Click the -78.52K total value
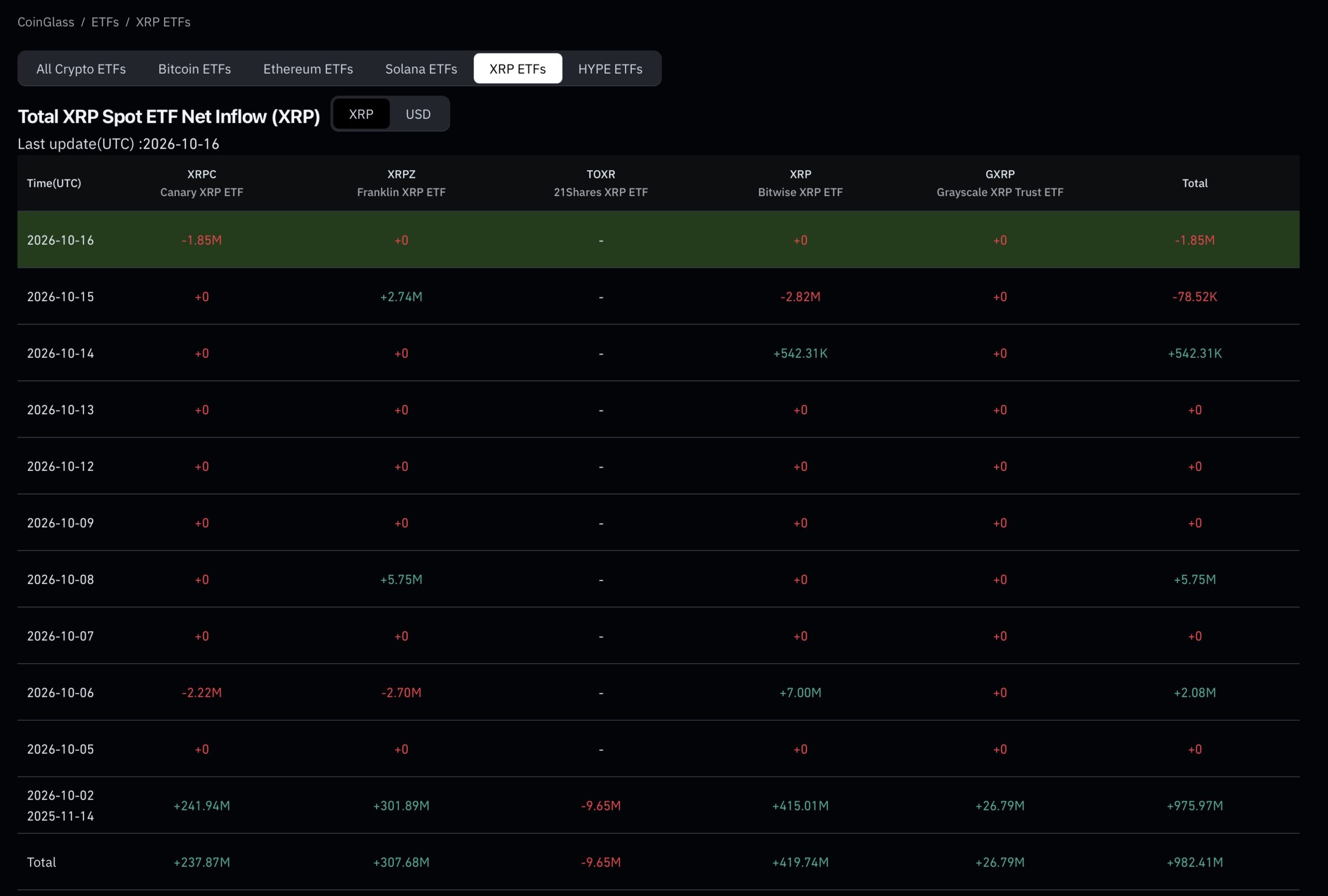 (1195, 297)
